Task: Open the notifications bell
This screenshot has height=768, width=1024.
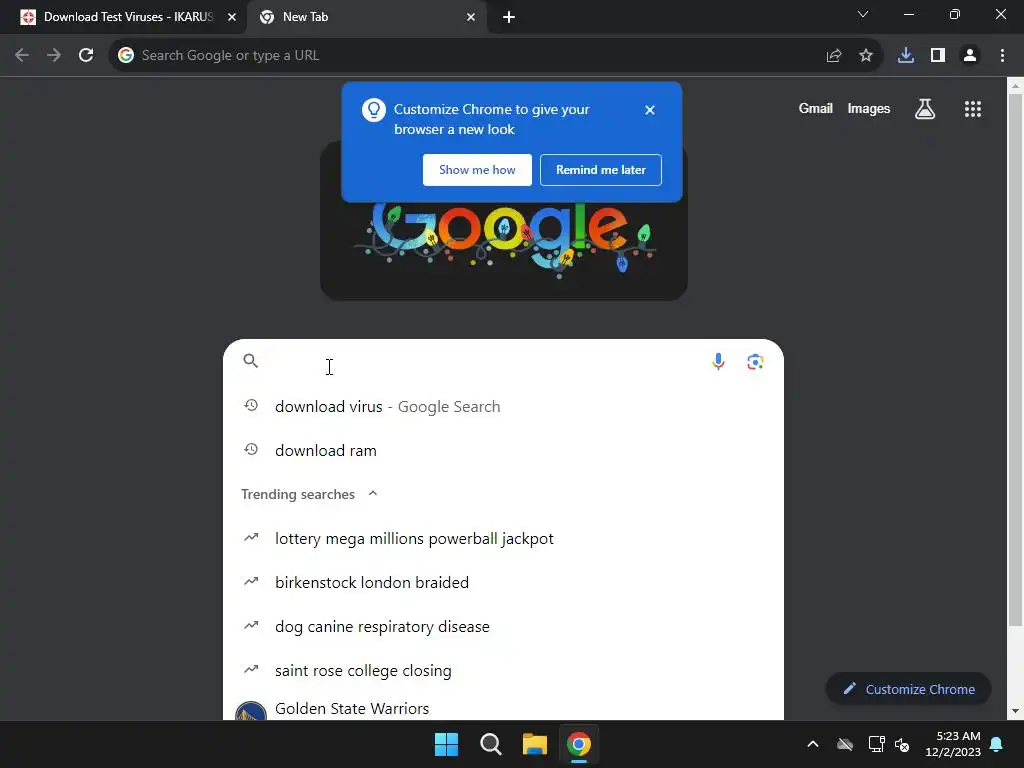Action: 997,744
